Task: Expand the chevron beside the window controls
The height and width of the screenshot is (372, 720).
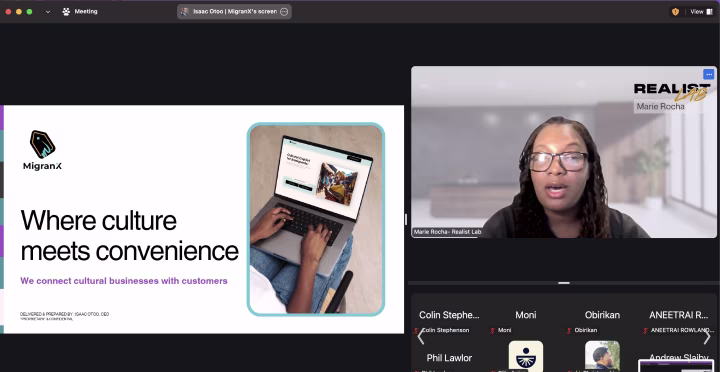Action: click(48, 12)
